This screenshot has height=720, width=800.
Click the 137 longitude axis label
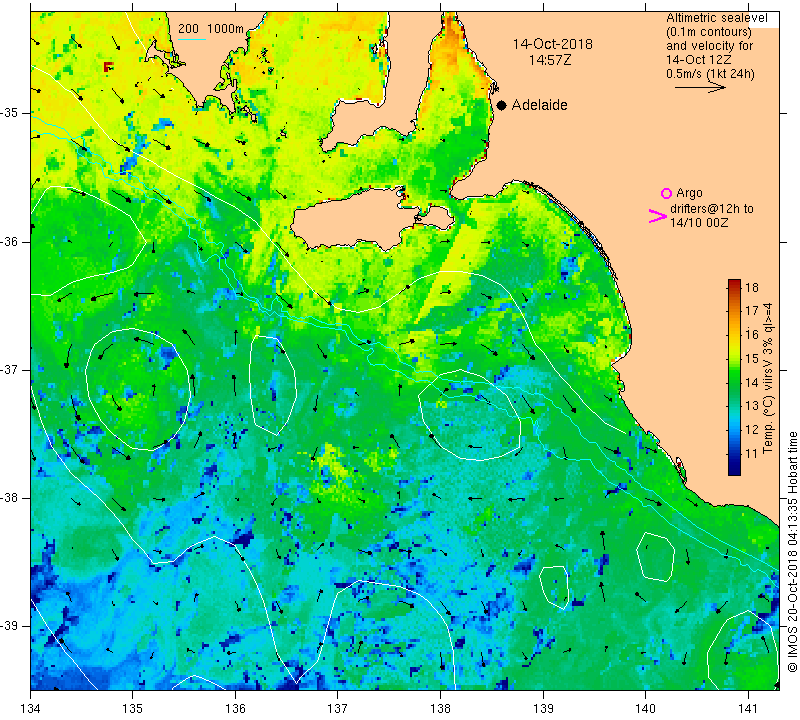338,708
